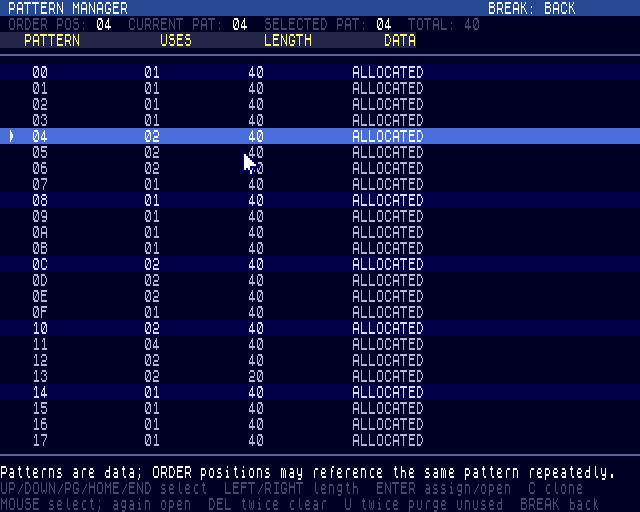Image resolution: width=640 pixels, height=512 pixels.
Task: Select pattern row 05
Action: [x=320, y=152]
